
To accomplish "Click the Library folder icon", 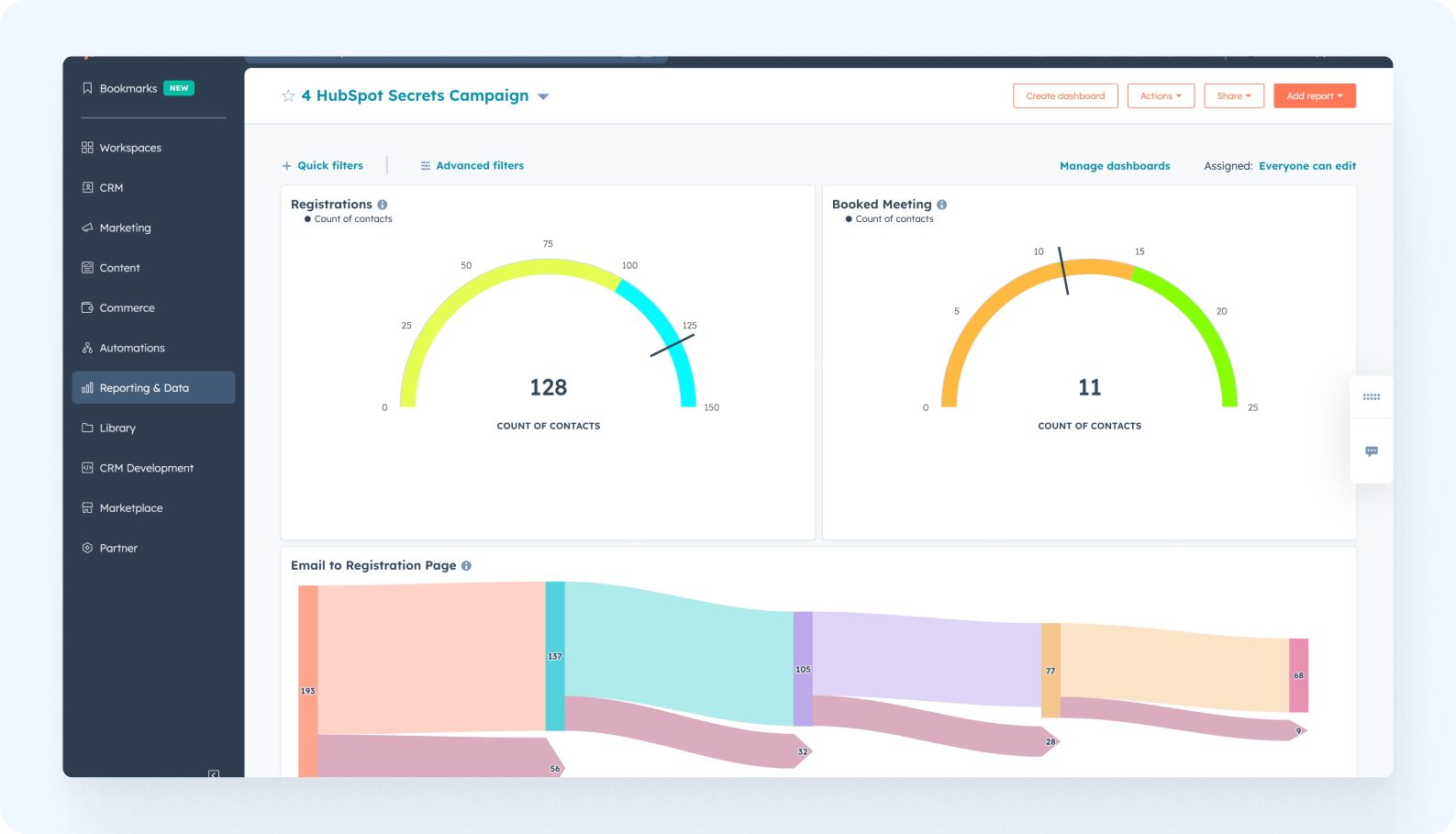I will [87, 428].
